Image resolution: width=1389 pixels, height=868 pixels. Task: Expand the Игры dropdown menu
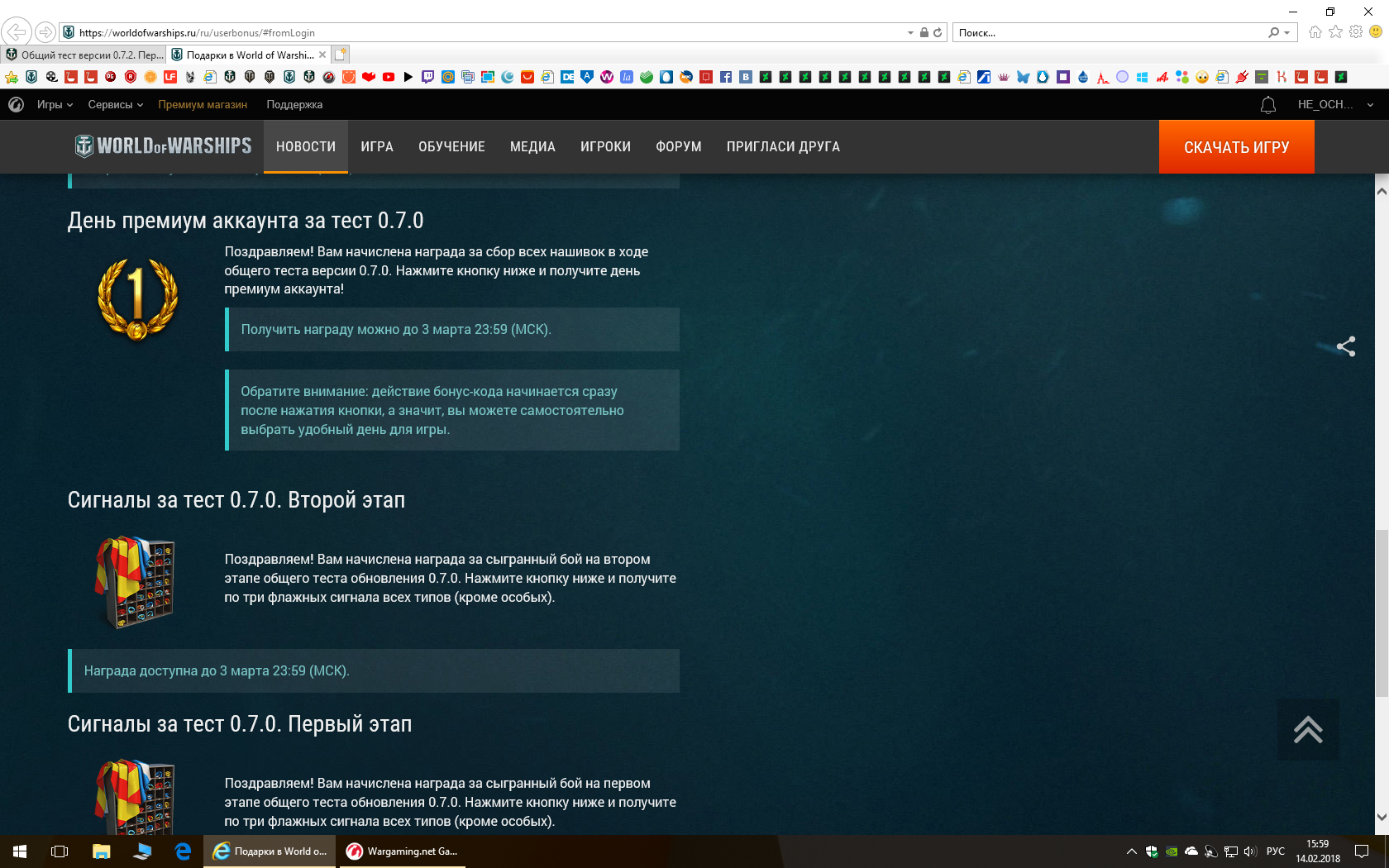(55, 105)
